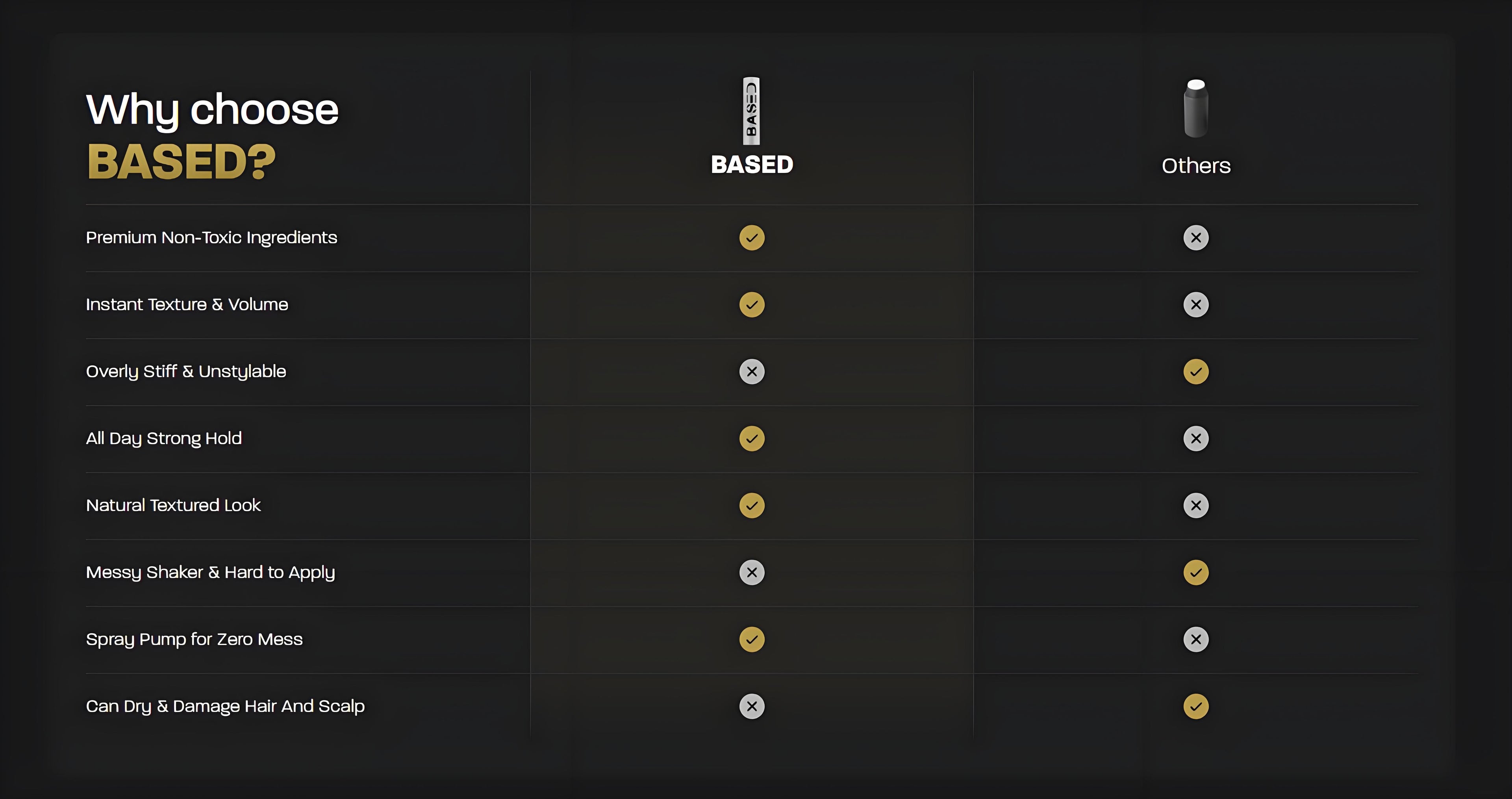Click BASED checkmark for All Day Strong Hold
This screenshot has width=1512, height=799.
pyautogui.click(x=752, y=439)
